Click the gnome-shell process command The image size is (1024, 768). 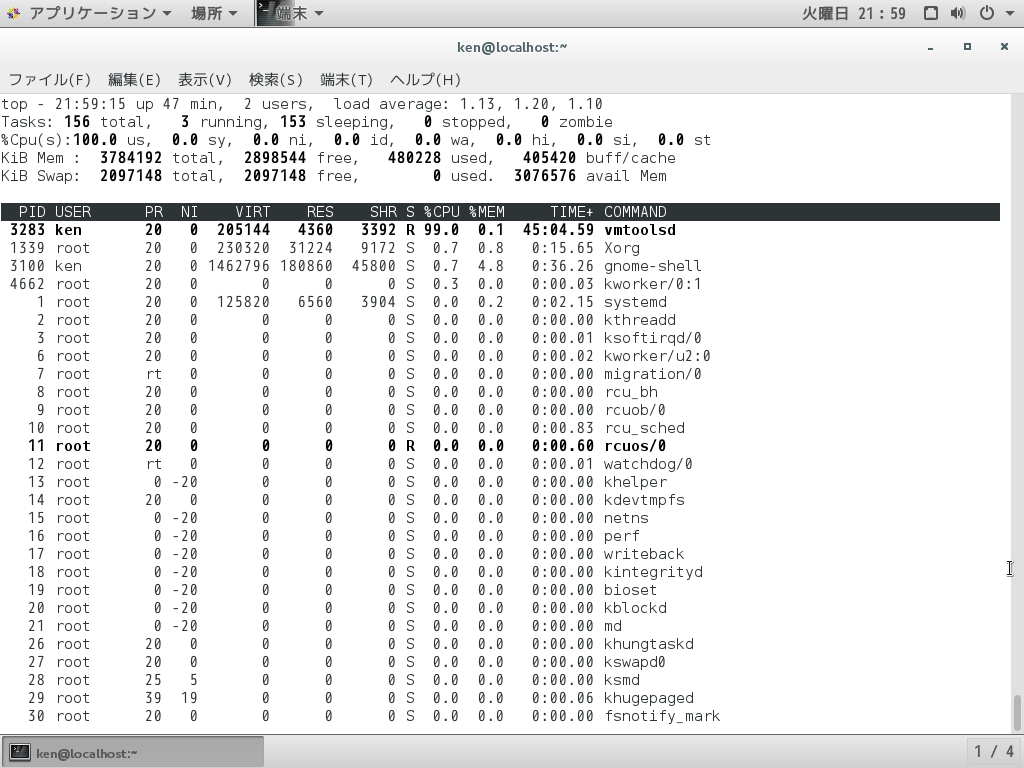[652, 266]
